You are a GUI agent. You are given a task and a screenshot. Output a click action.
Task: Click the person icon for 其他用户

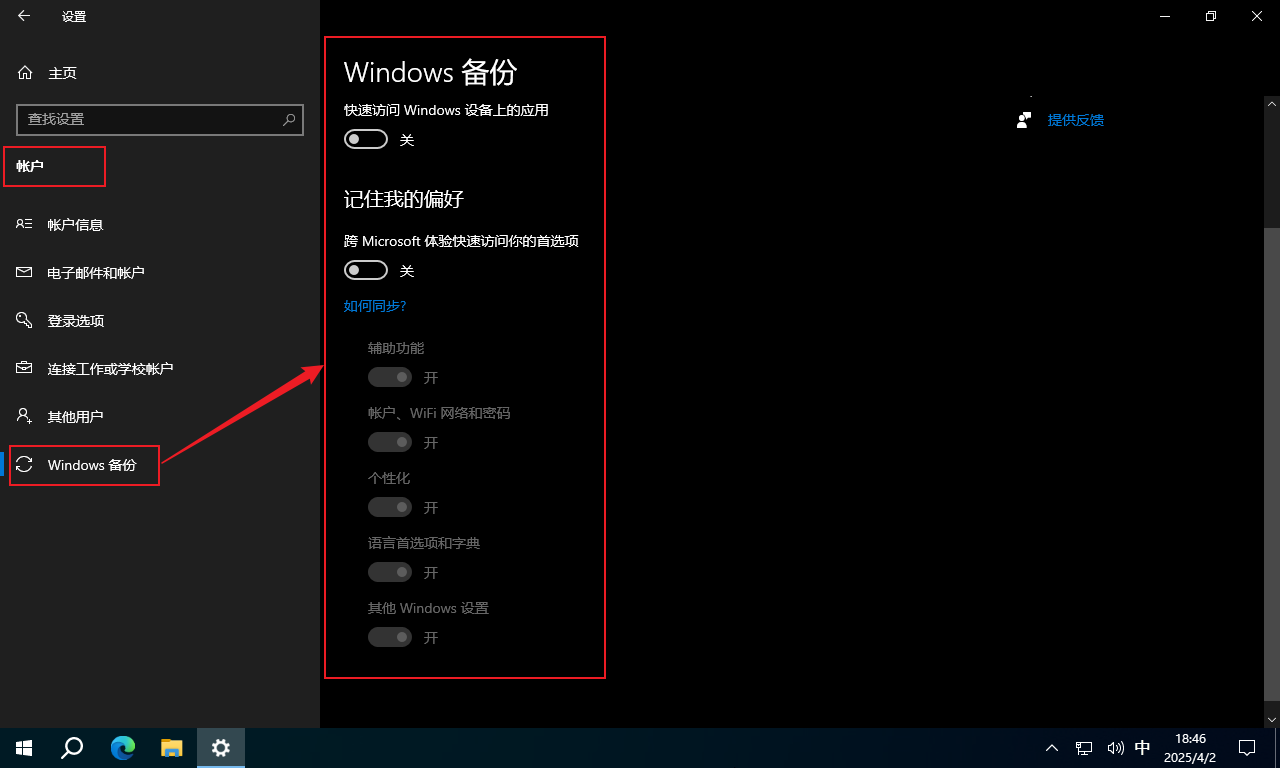click(25, 416)
